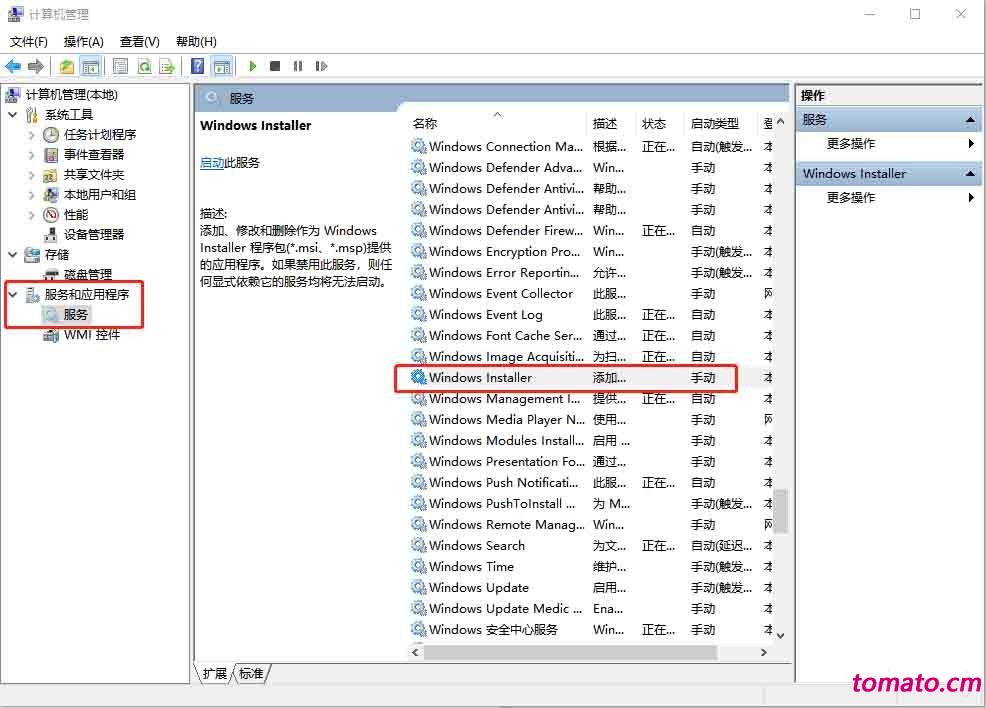
Task: Open the 查看(V) menu
Action: [140, 41]
